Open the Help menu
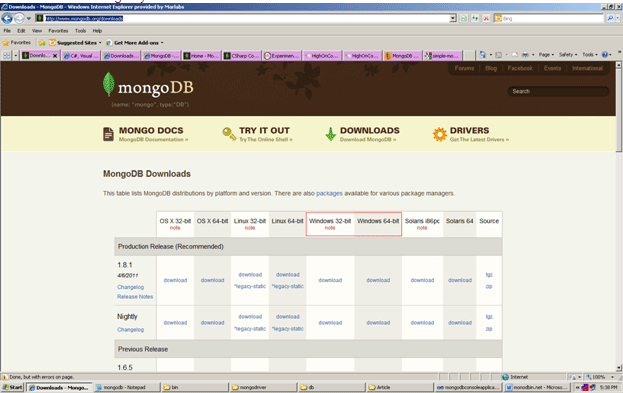 97,31
